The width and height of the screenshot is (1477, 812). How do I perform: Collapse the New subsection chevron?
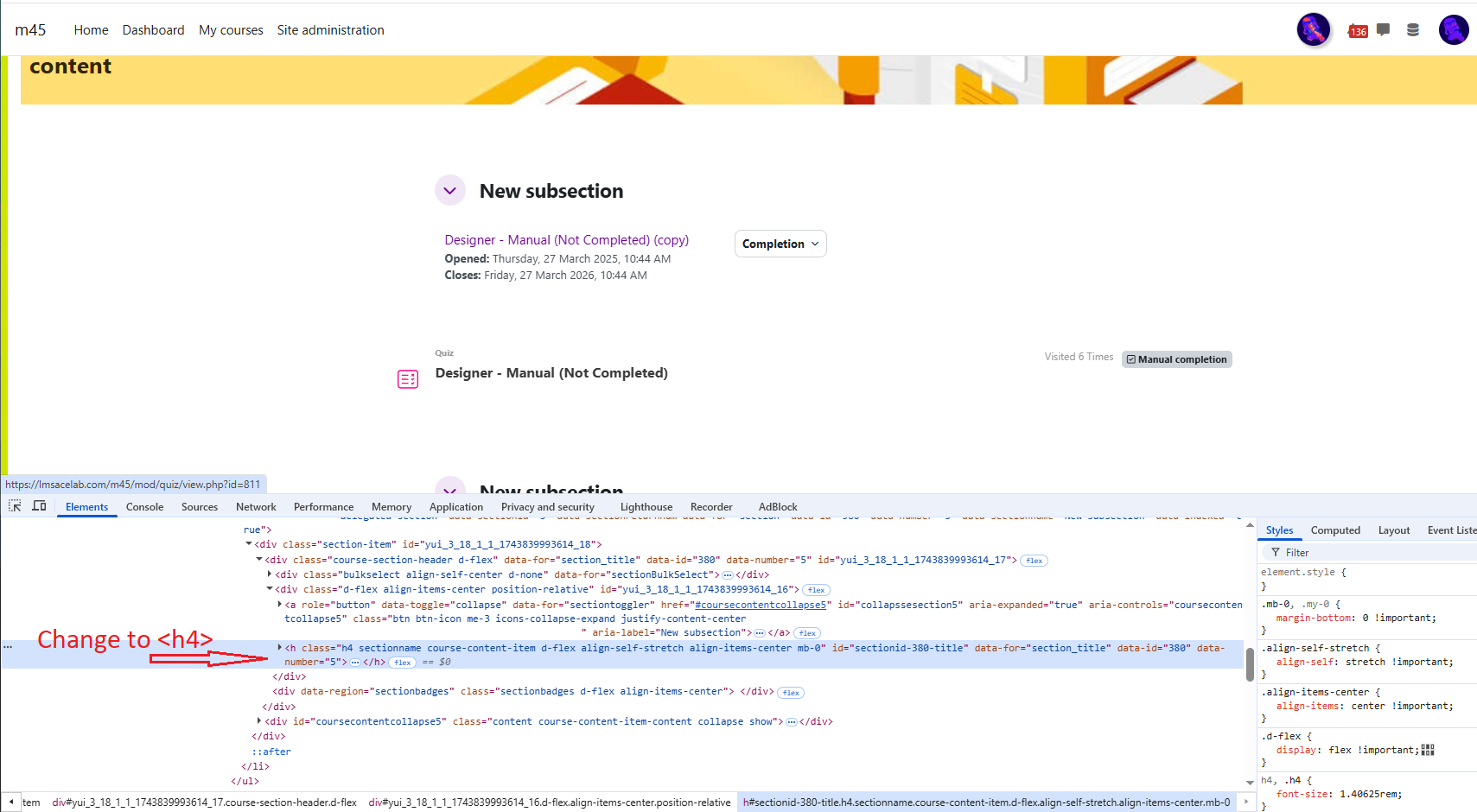coord(450,191)
